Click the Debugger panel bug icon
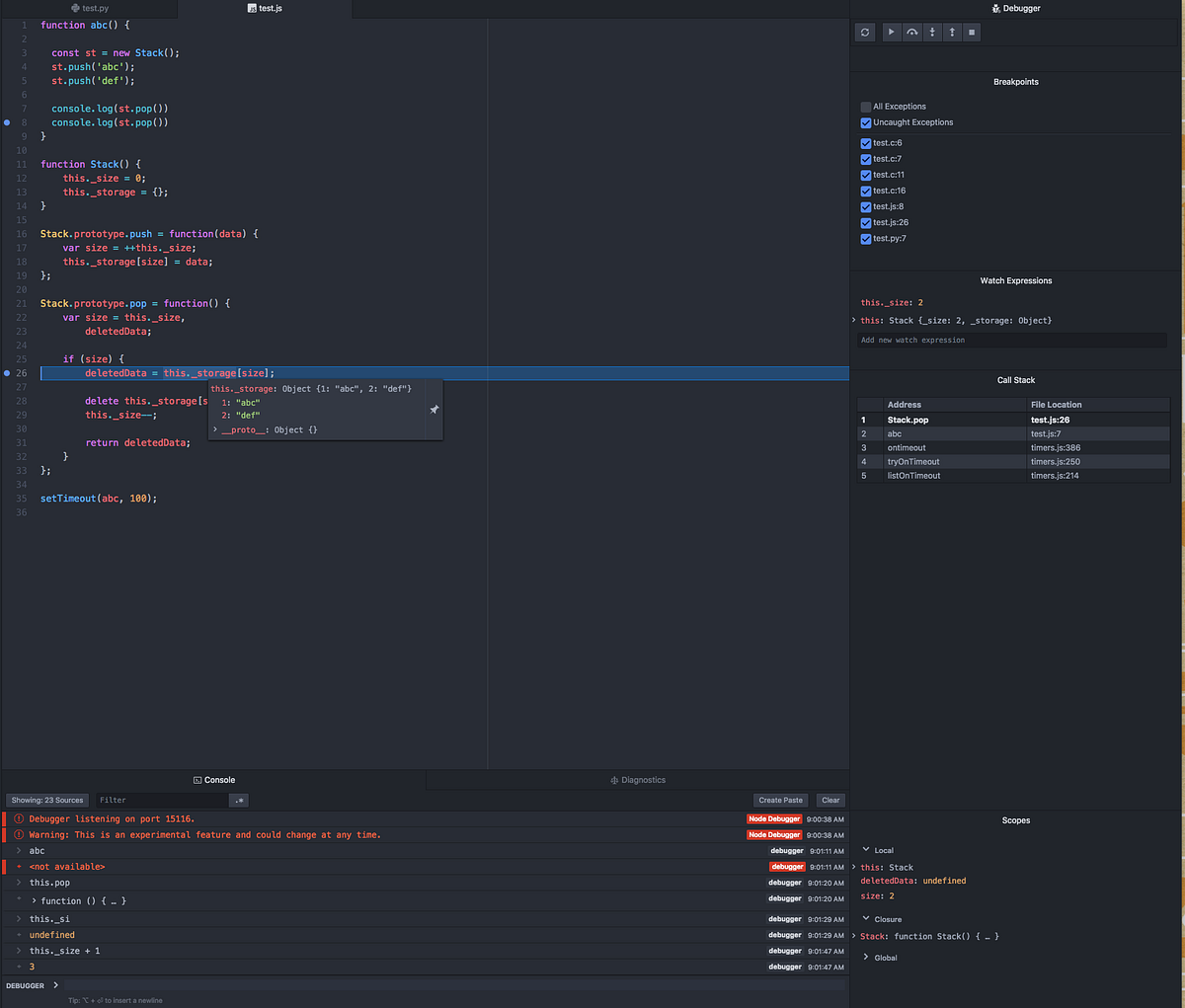Screen dimensions: 1185x1008 pos(993,8)
